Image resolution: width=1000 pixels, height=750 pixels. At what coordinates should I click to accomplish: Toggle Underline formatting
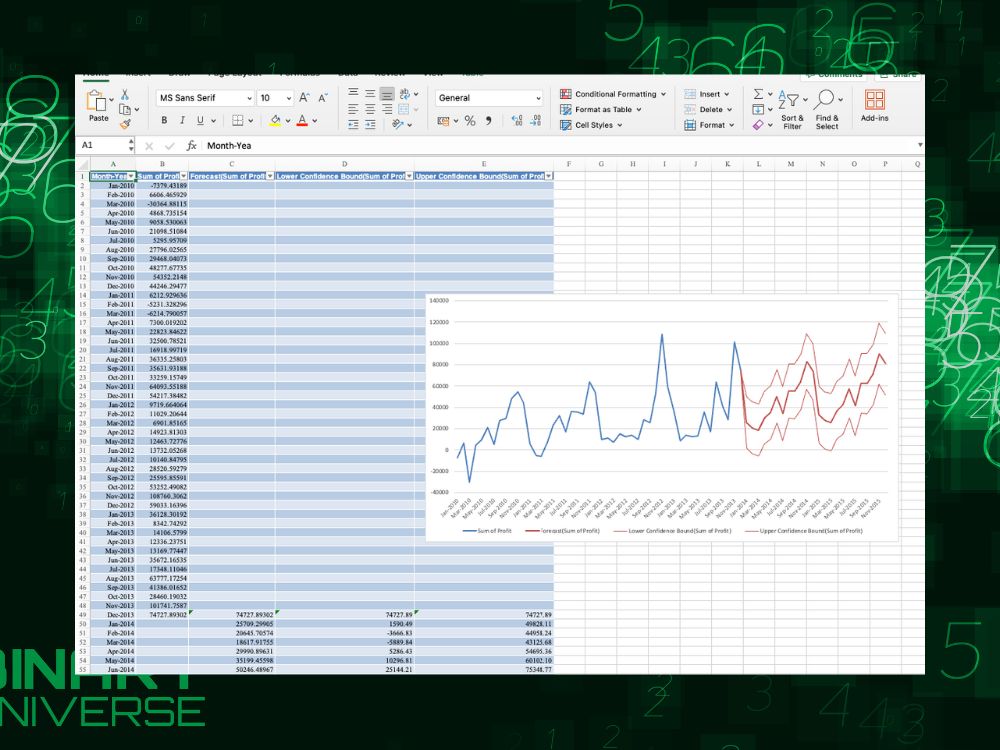click(x=200, y=120)
